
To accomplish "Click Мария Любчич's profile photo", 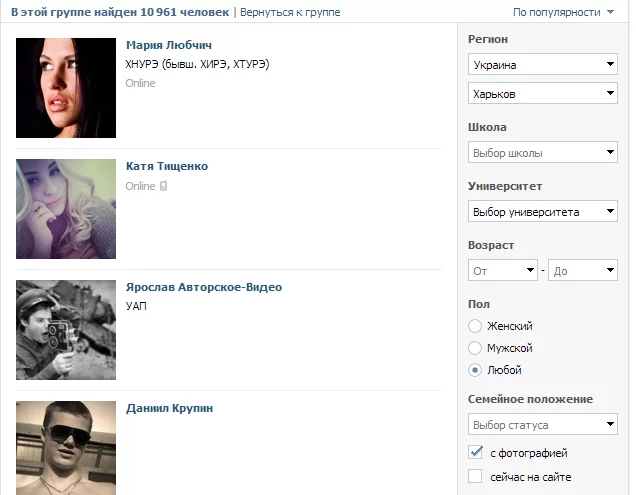I will [66, 88].
